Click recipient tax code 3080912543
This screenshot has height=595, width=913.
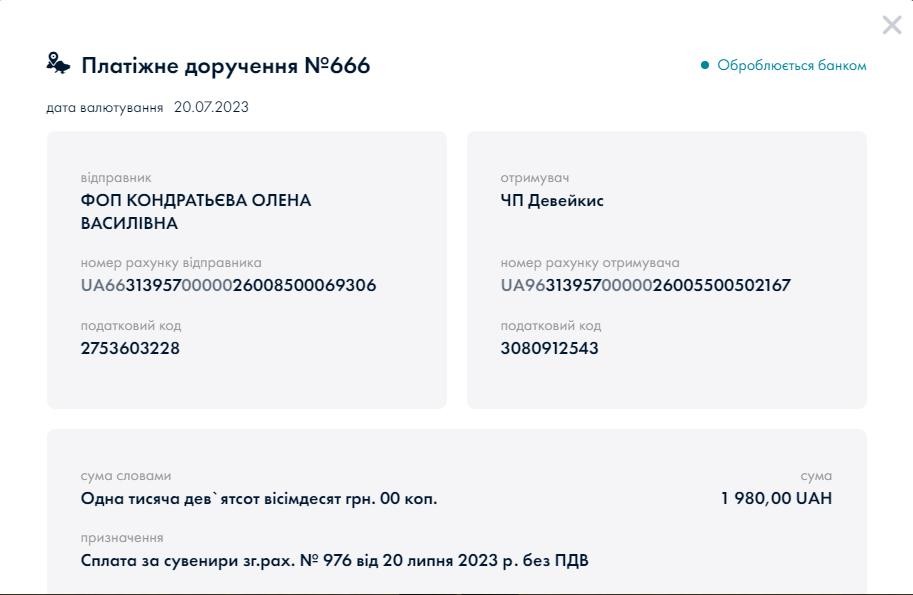(x=549, y=348)
